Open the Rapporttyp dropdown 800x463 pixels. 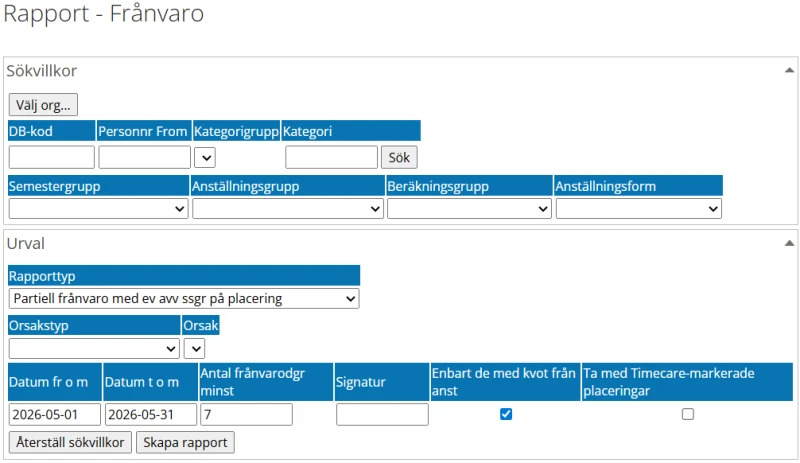(184, 298)
